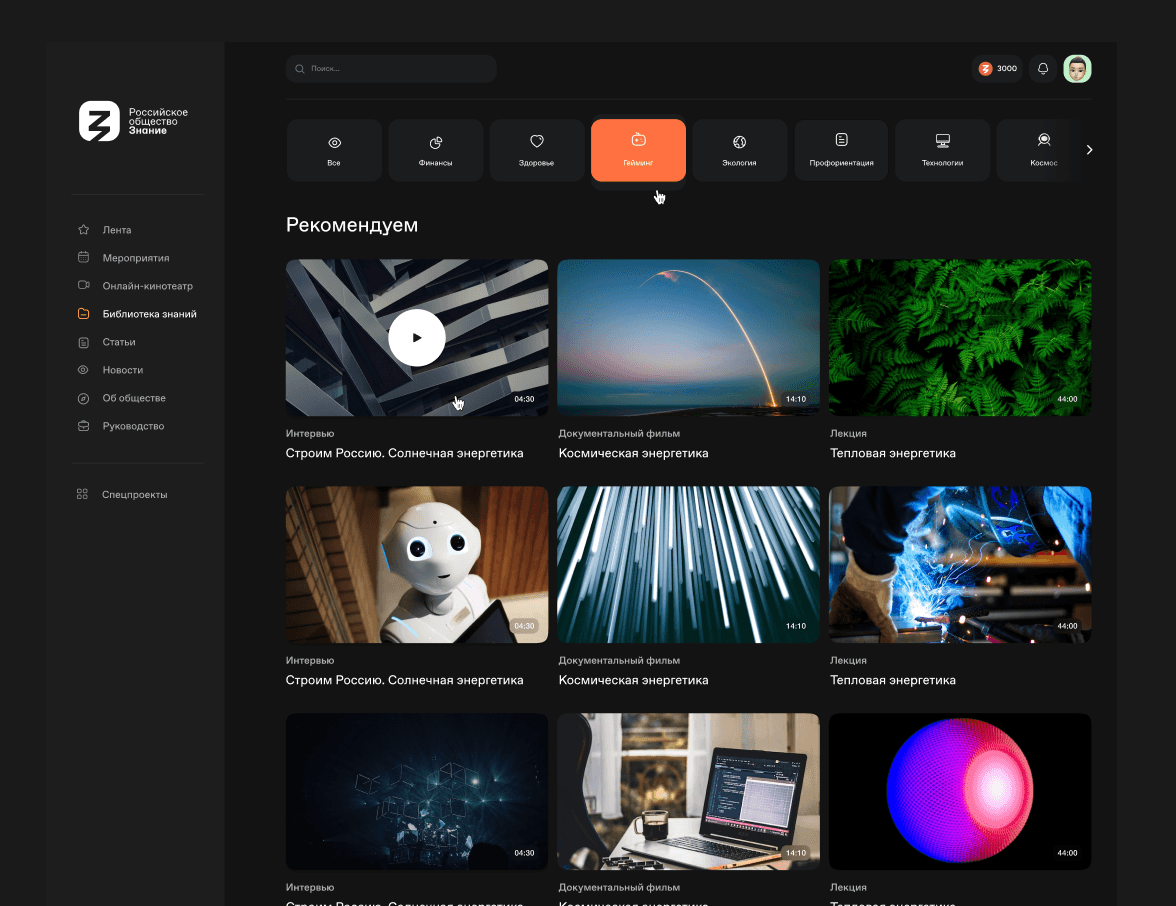Screen dimensions: 1176x906
Task: Open Строим Россию title under robot thumbnail
Action: click(404, 680)
